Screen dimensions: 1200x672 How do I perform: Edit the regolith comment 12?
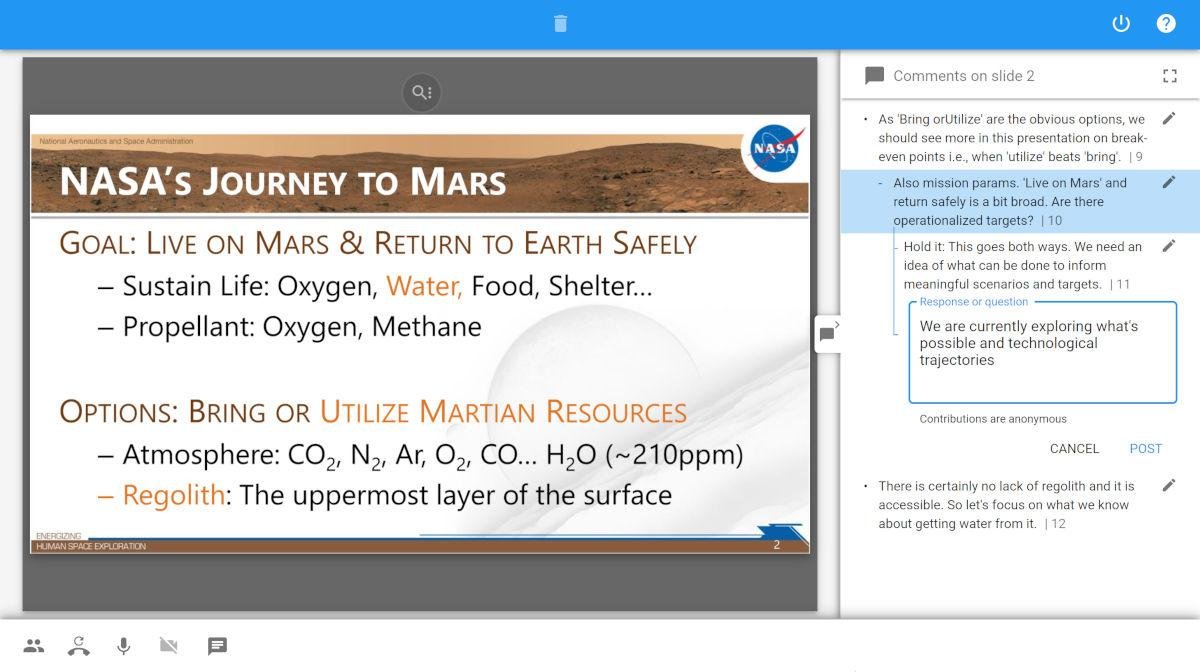[x=1169, y=486]
